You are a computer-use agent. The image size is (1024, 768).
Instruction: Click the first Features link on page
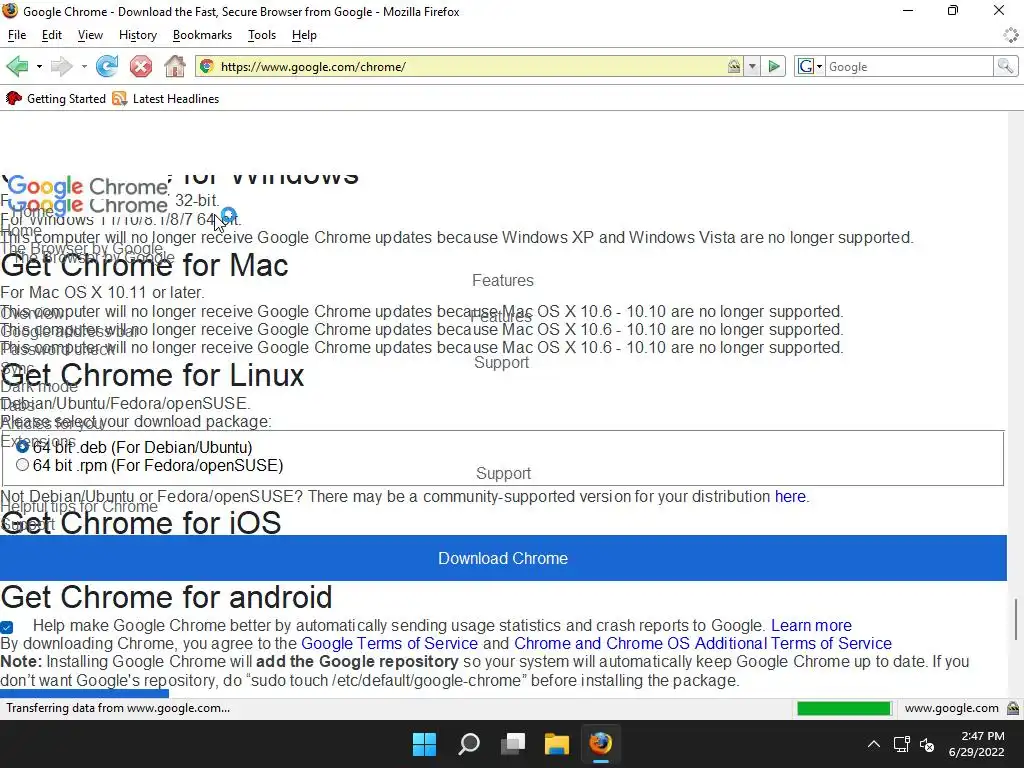(503, 281)
